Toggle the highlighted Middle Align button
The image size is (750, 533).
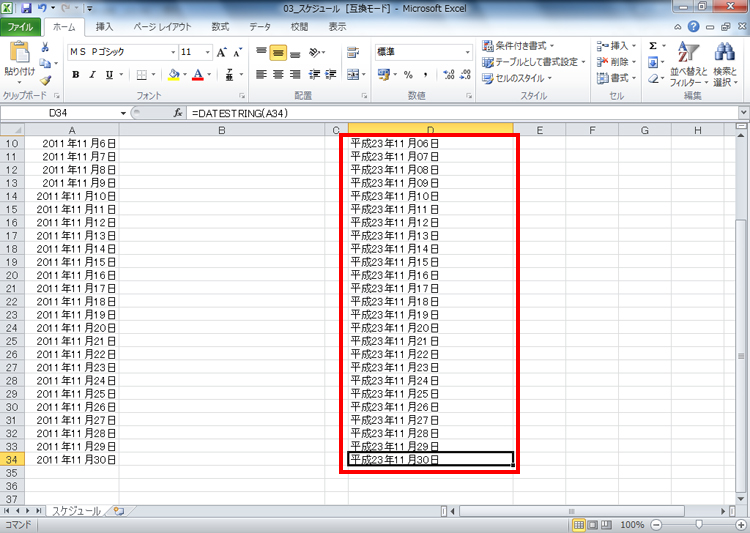coord(278,52)
